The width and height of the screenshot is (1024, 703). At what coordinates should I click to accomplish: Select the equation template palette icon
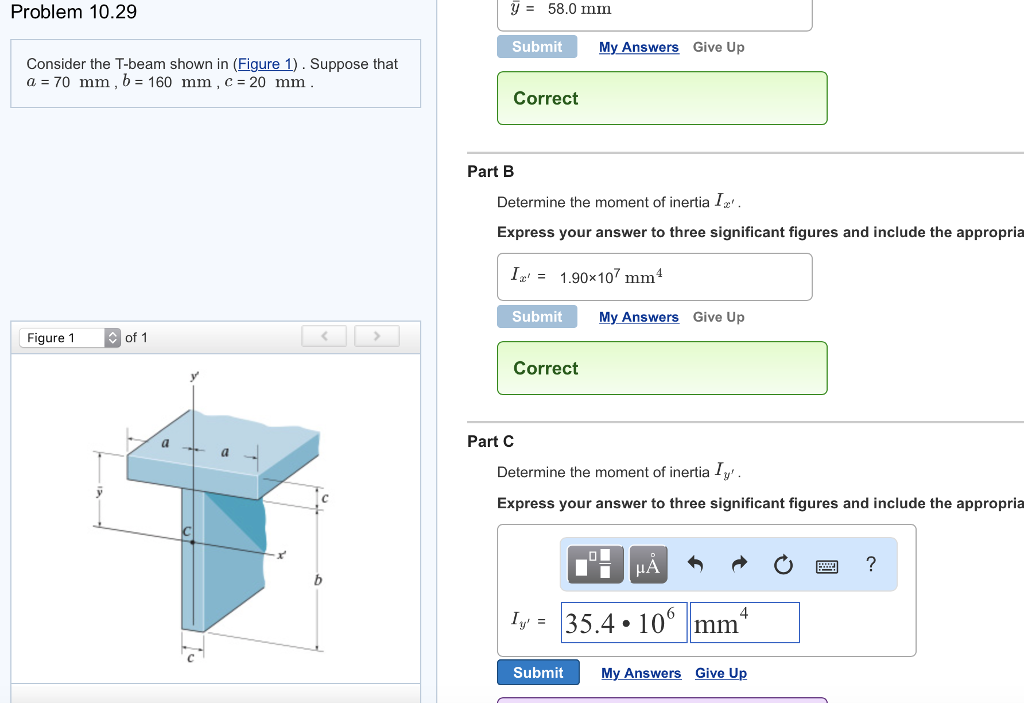pos(595,564)
